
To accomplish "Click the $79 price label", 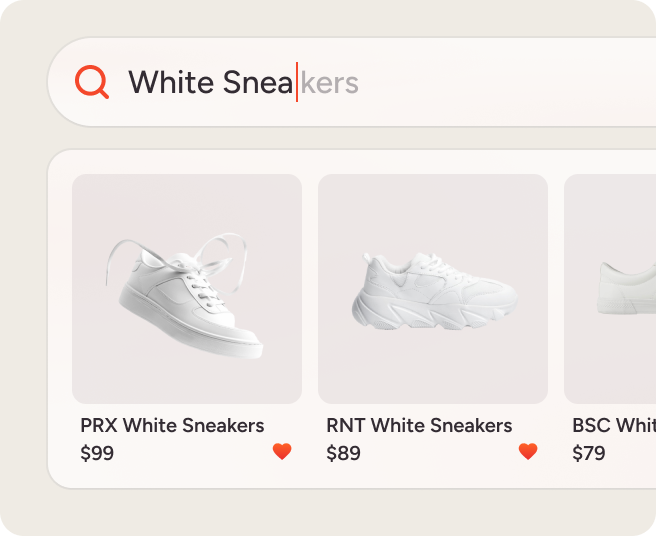I will [589, 453].
